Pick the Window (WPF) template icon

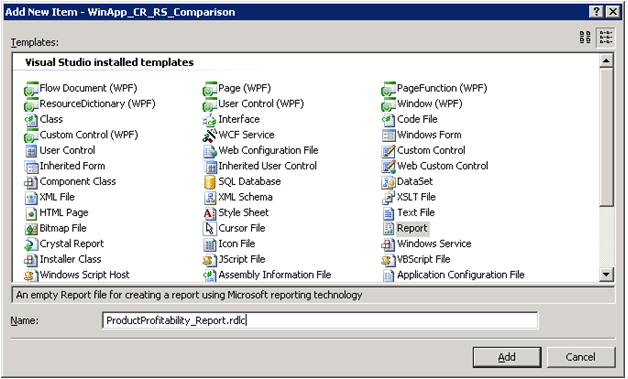(x=388, y=104)
